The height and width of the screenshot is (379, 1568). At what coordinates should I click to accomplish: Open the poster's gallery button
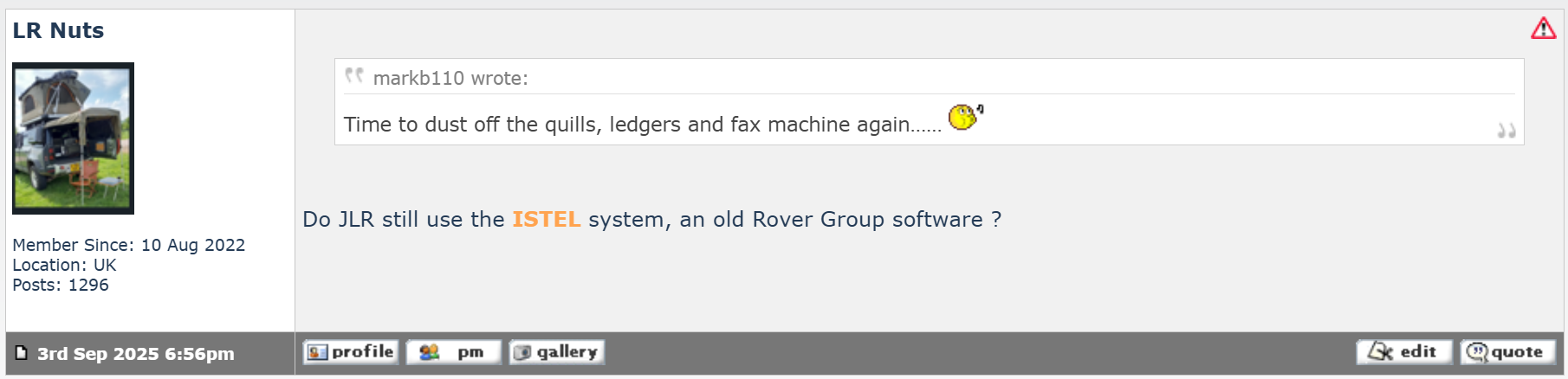(557, 352)
